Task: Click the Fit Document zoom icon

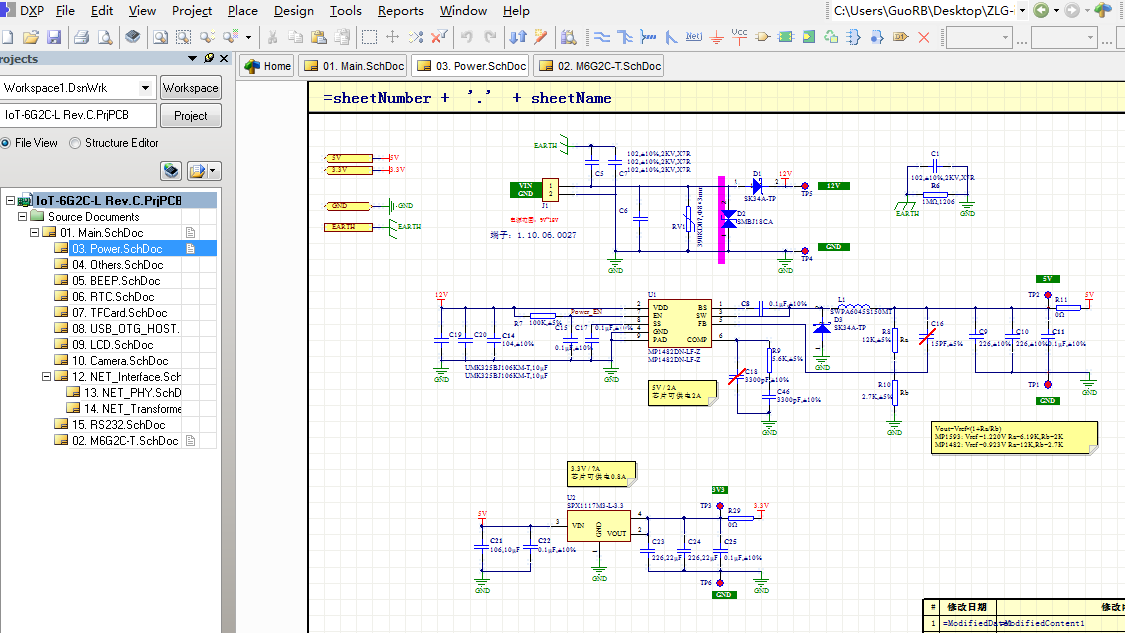Action: pyautogui.click(x=160, y=37)
